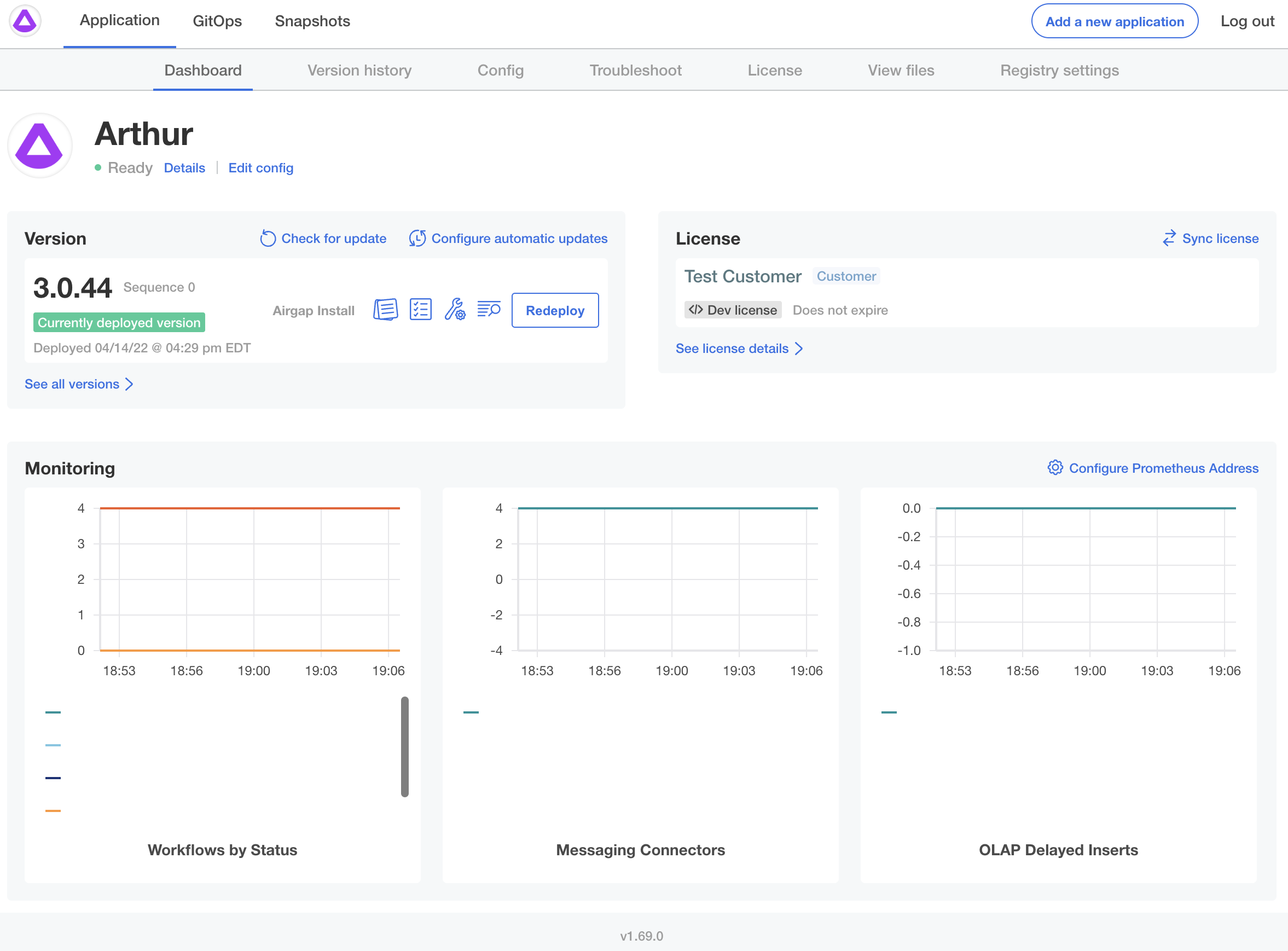
Task: Click the Sequence 0 label
Action: [x=159, y=287]
